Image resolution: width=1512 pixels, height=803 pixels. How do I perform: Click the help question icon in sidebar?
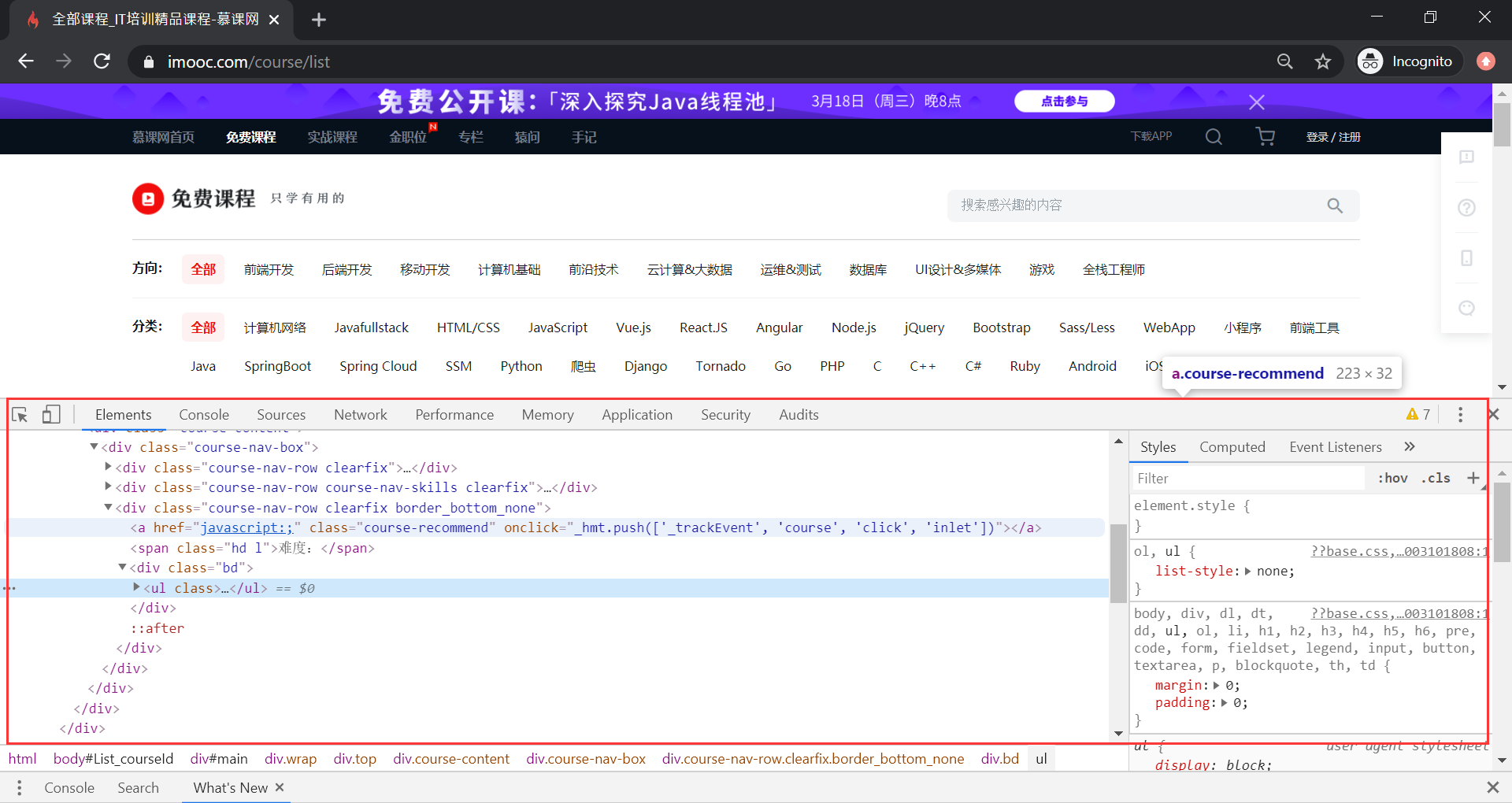coord(1466,208)
